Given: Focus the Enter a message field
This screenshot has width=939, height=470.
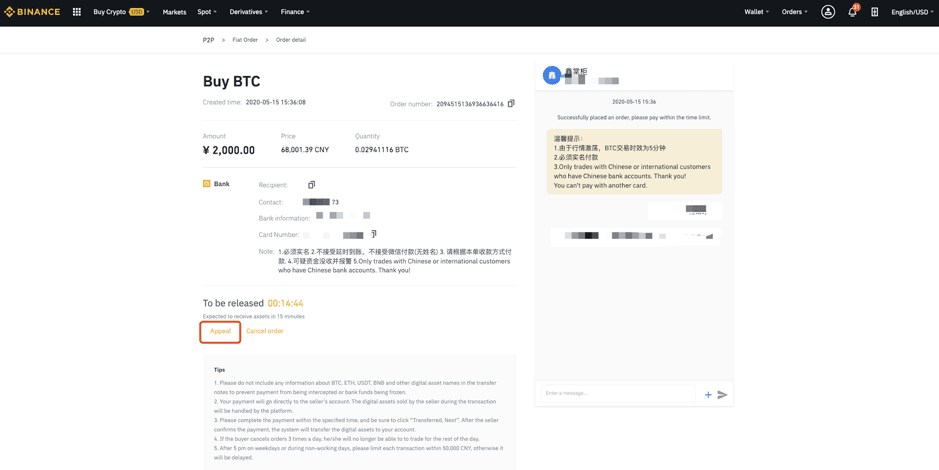Looking at the screenshot, I should tap(618, 393).
